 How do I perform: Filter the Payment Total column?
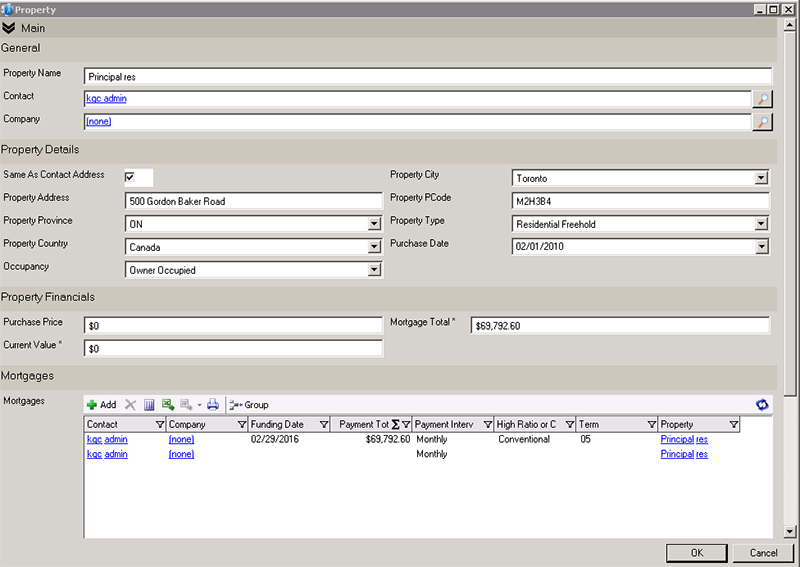click(x=406, y=425)
